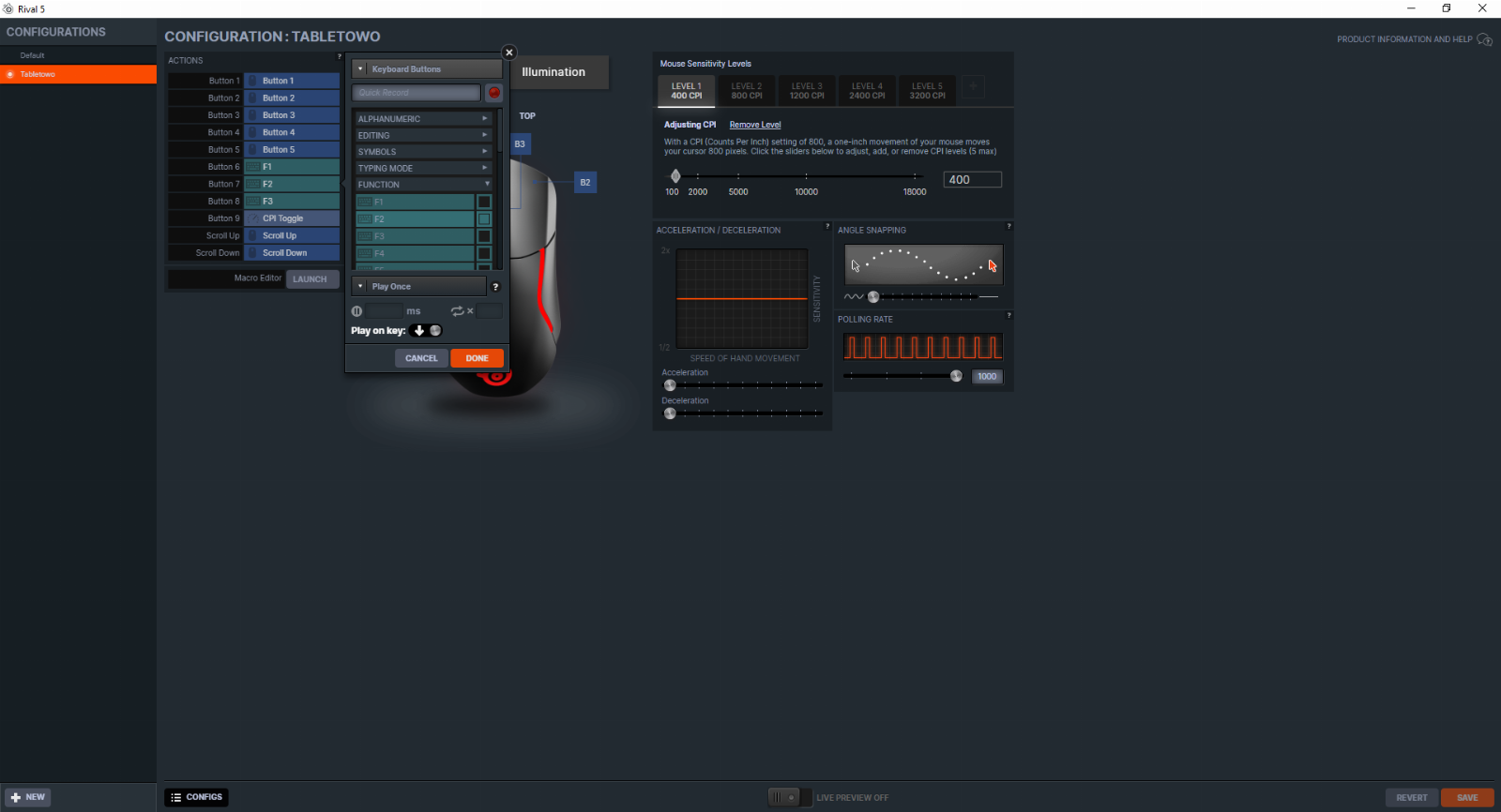Expand the EDITING category
This screenshot has height=812, width=1501.
423,136
